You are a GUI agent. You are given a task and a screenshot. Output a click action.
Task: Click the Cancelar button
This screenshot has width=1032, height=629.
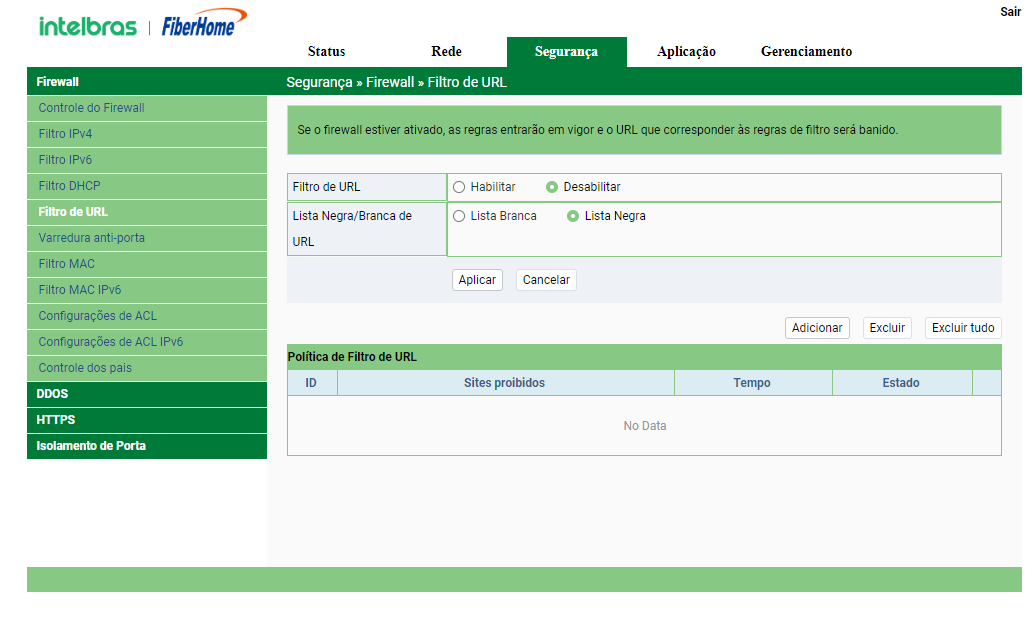click(546, 280)
